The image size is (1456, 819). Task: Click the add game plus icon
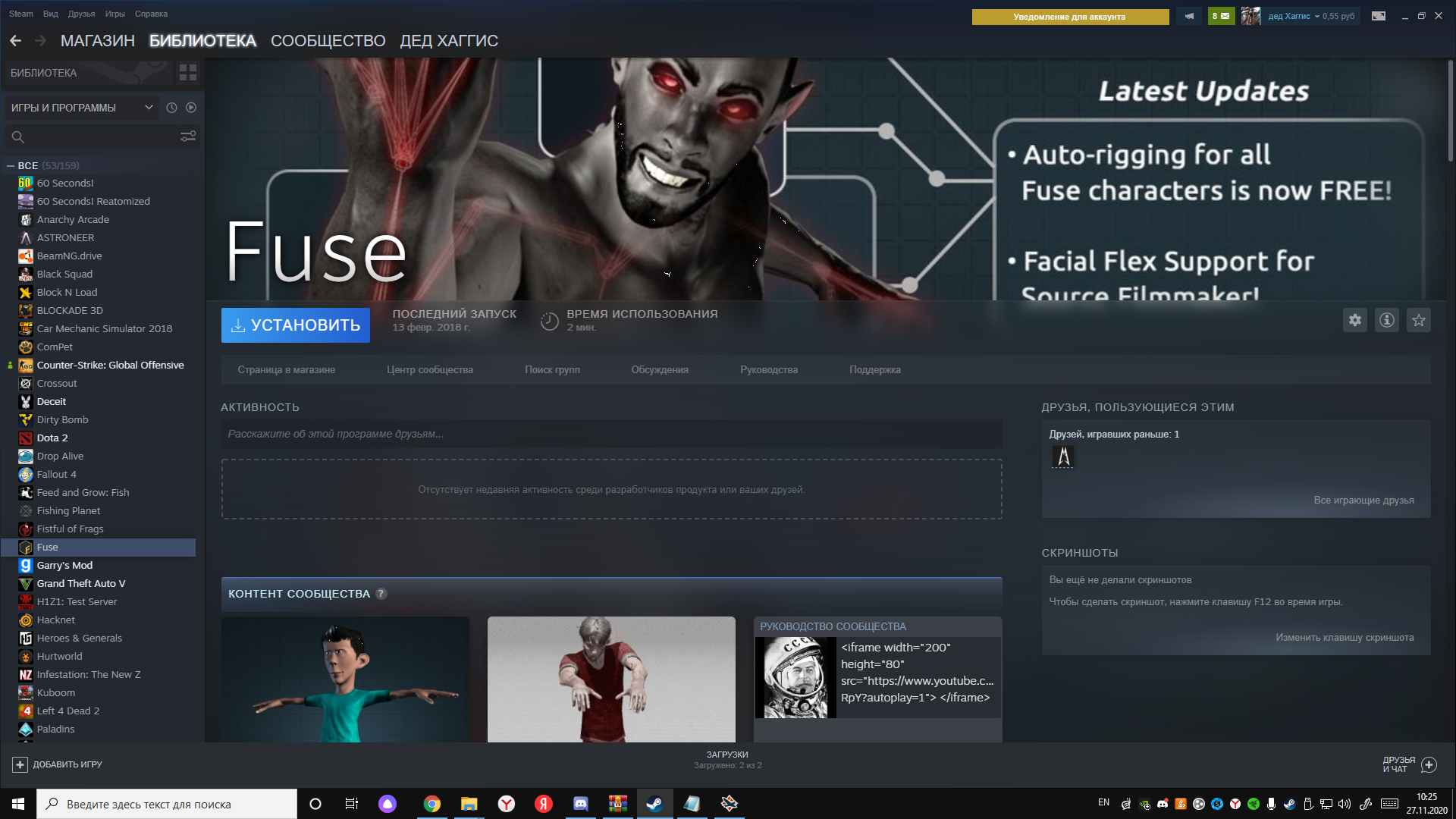(x=20, y=764)
